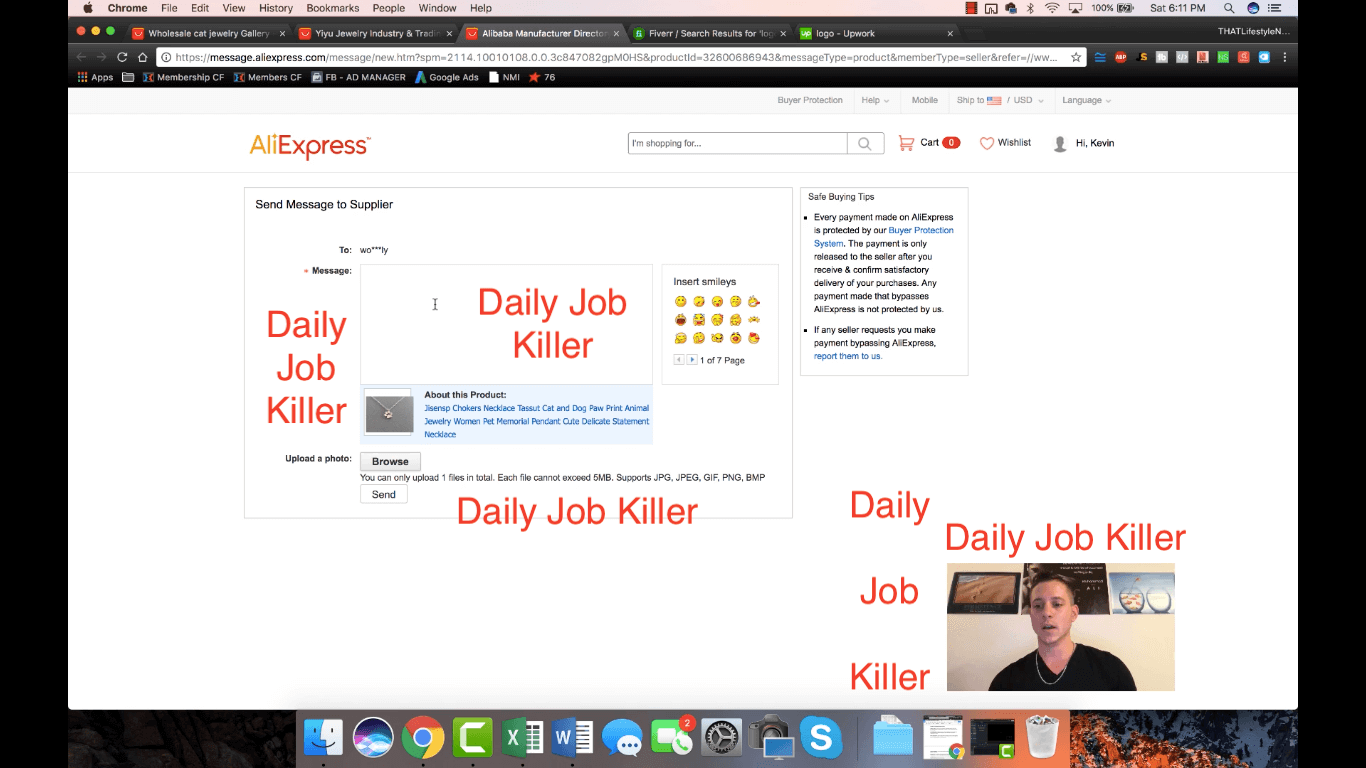The height and width of the screenshot is (768, 1366).
Task: Open the Membership CF bookmark
Action: [183, 77]
